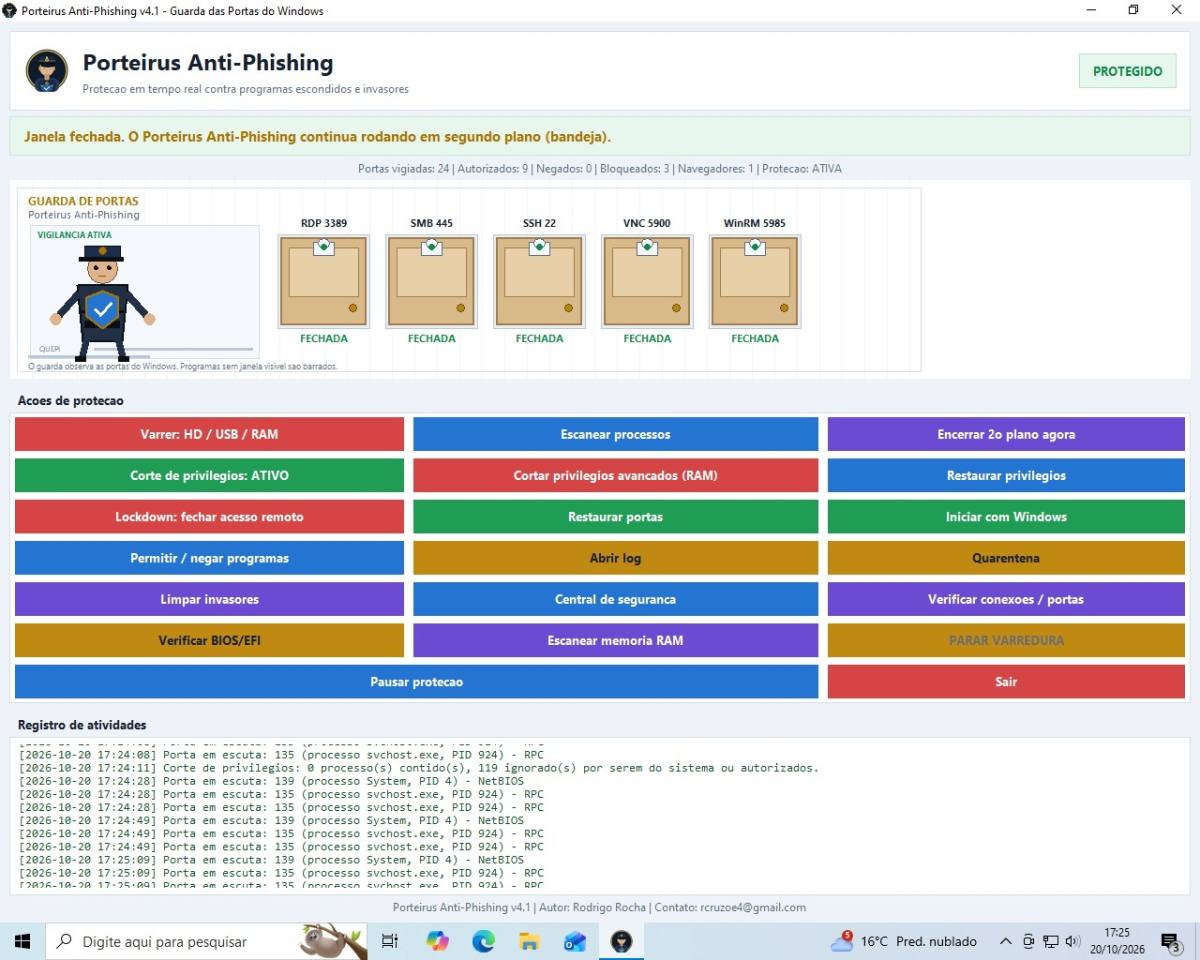Click Pausar protecao button
1200x960 pixels.
416,681
